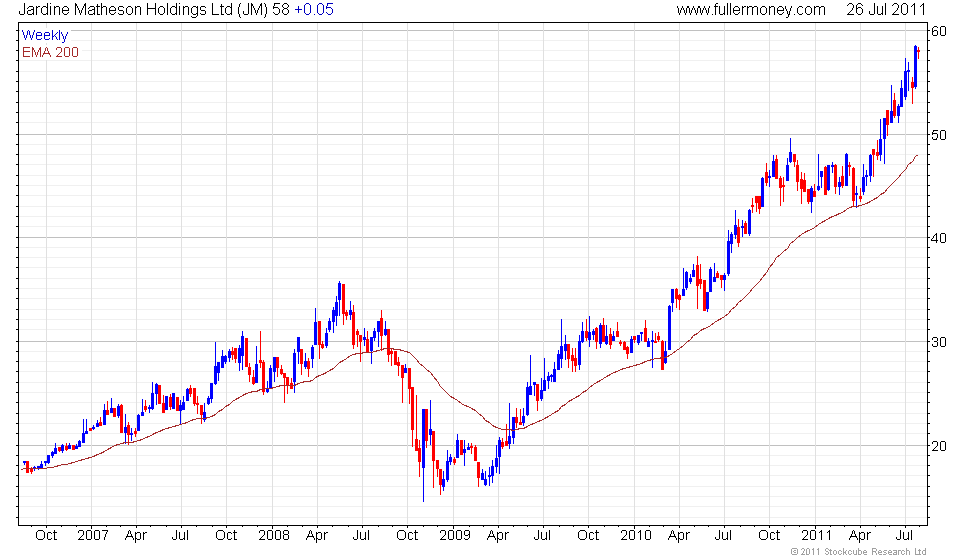Viewport: 980px width, 560px height.
Task: Click the Stockcube Research Ltd copyright text
Action: pos(858,551)
